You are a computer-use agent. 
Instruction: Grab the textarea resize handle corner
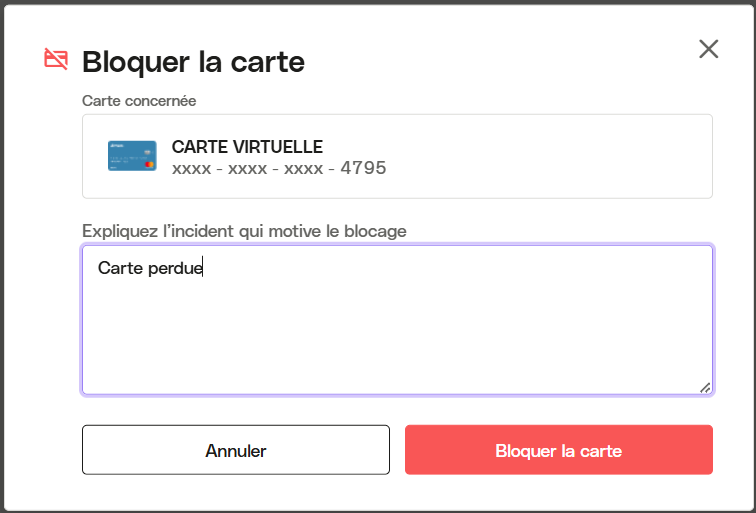705,388
